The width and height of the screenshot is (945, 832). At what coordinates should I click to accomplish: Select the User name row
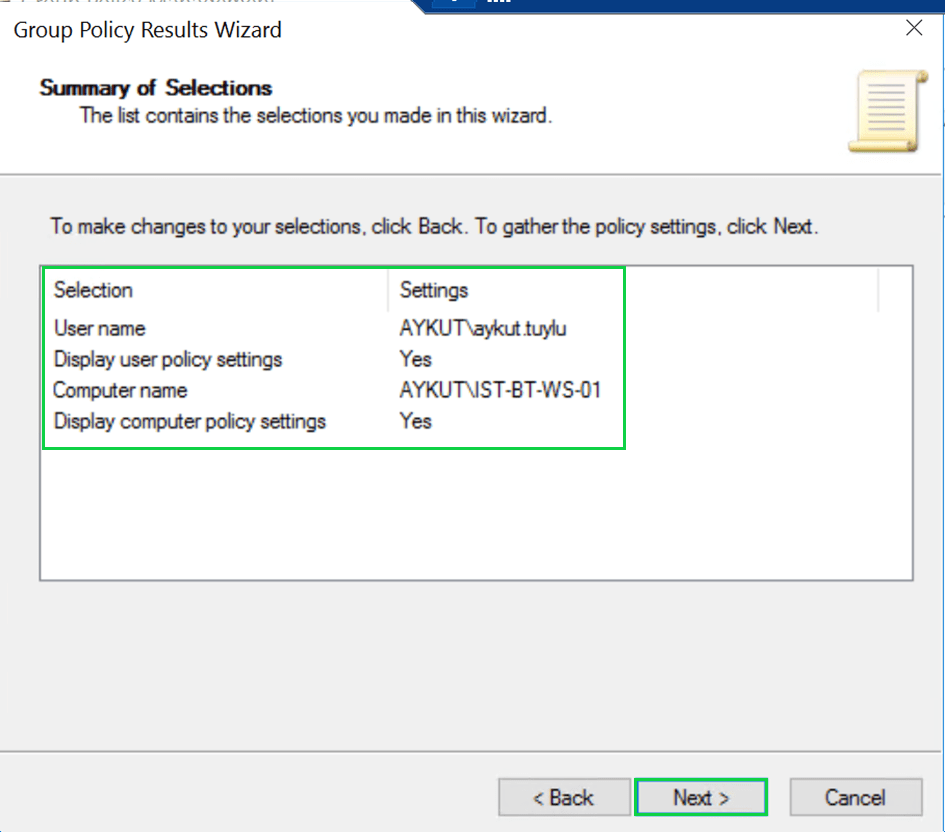(x=100, y=328)
